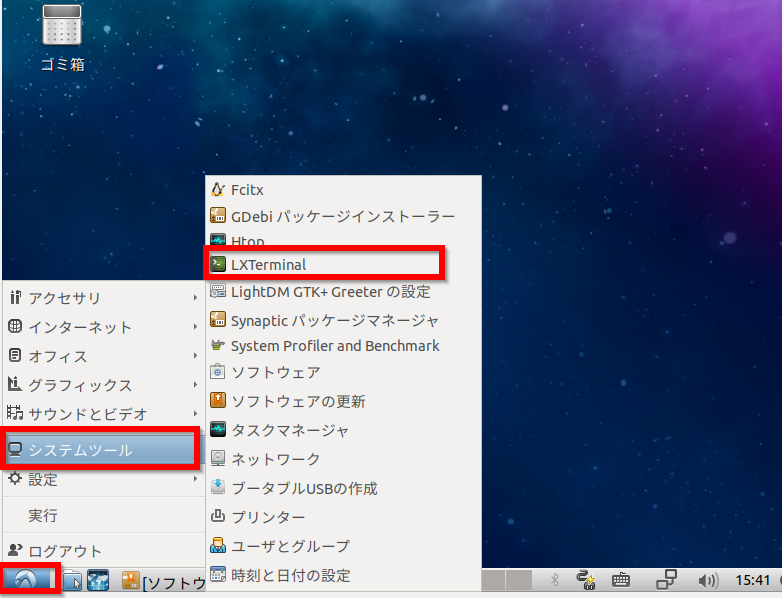This screenshot has width=782, height=598.
Task: Click the 時刻と日付の設定 calendar icon
Action: click(x=217, y=575)
